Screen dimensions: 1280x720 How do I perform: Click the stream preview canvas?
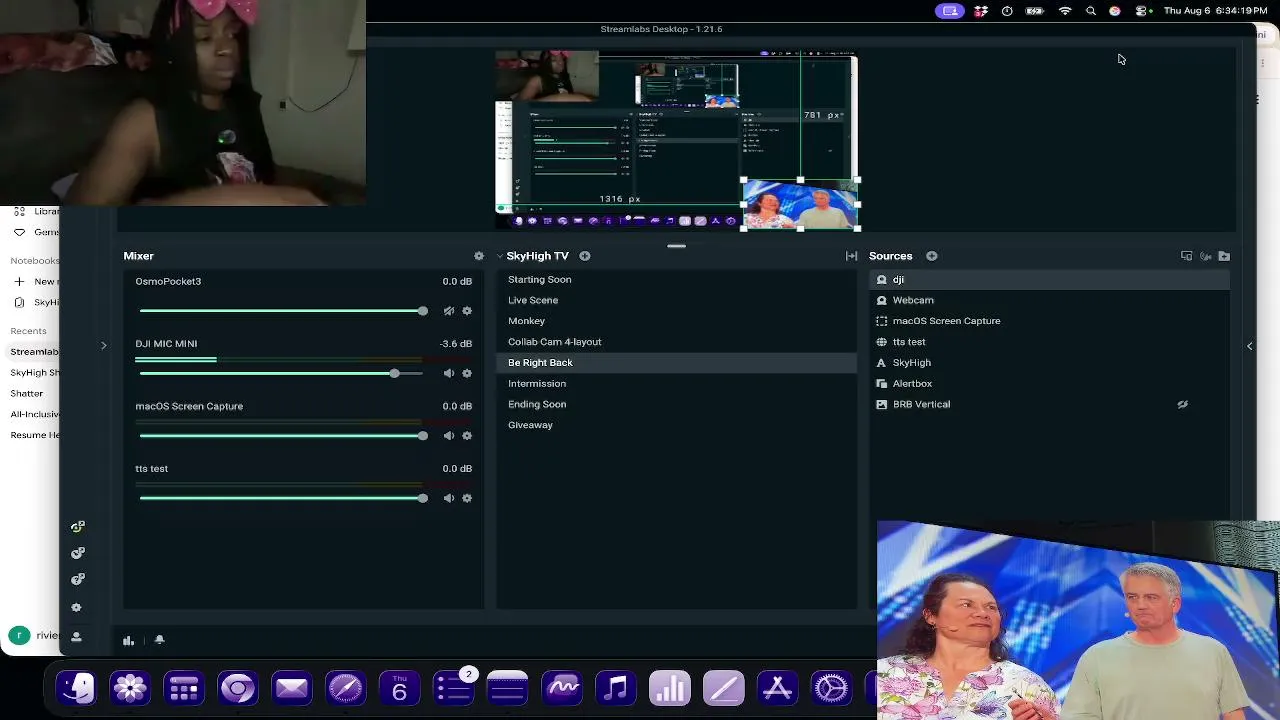point(677,141)
